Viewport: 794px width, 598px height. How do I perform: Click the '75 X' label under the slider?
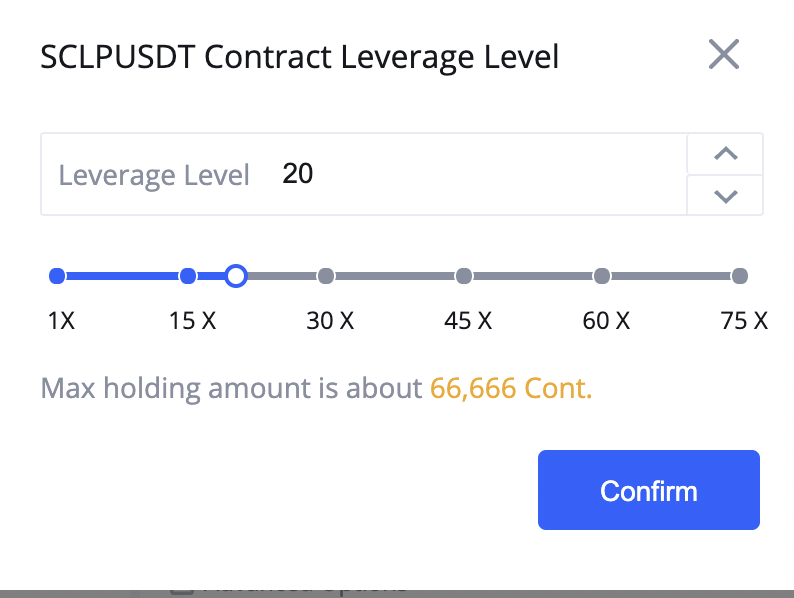coord(744,321)
